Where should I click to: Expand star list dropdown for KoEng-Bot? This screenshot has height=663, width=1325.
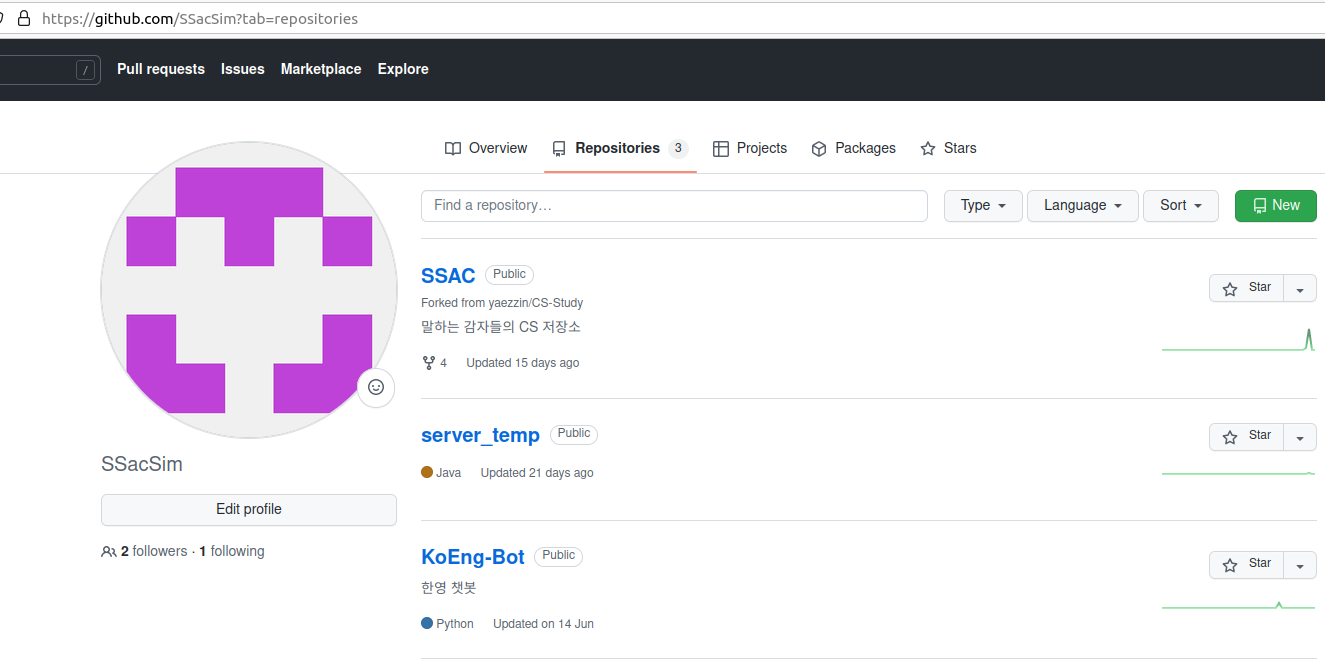(1300, 565)
